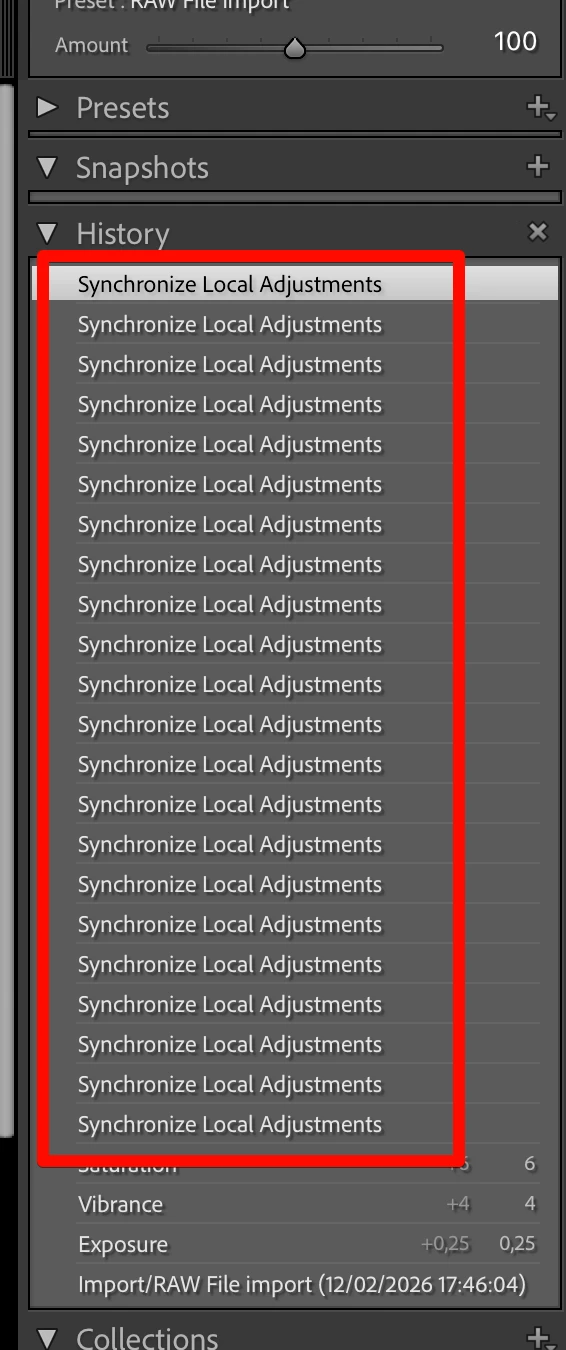Create a new snapshot with plus icon
The image size is (566, 1350).
coord(538,167)
